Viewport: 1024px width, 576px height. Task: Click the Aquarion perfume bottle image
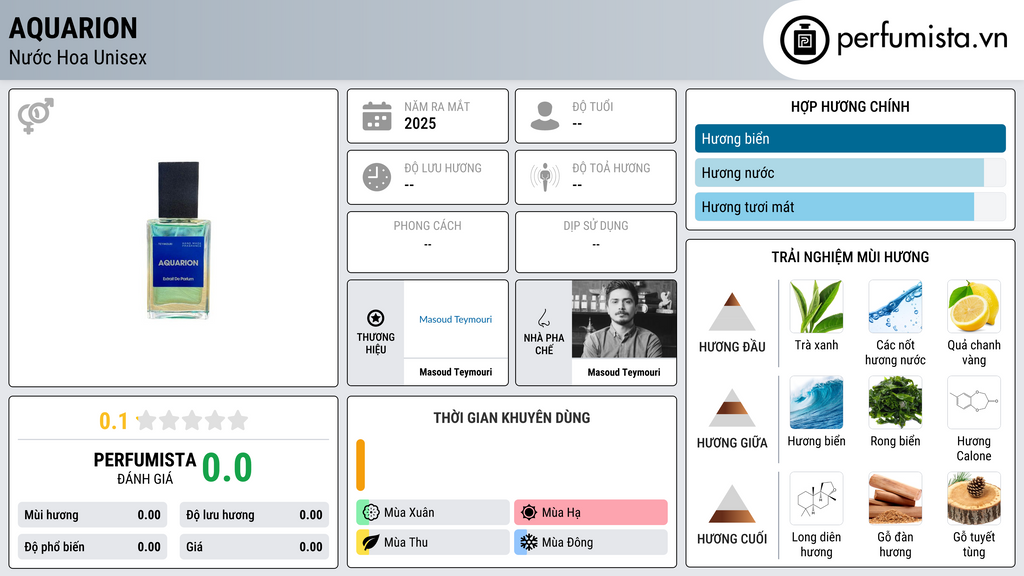point(178,240)
